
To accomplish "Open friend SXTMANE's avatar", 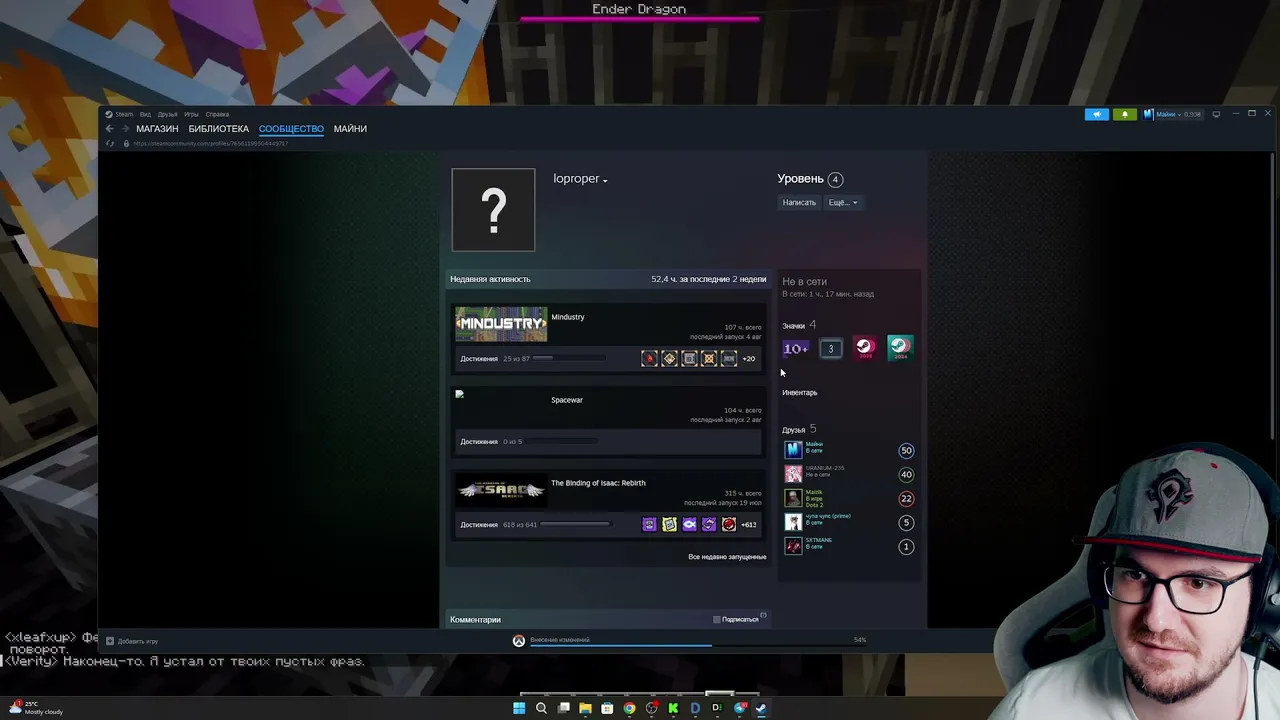I will tap(793, 546).
